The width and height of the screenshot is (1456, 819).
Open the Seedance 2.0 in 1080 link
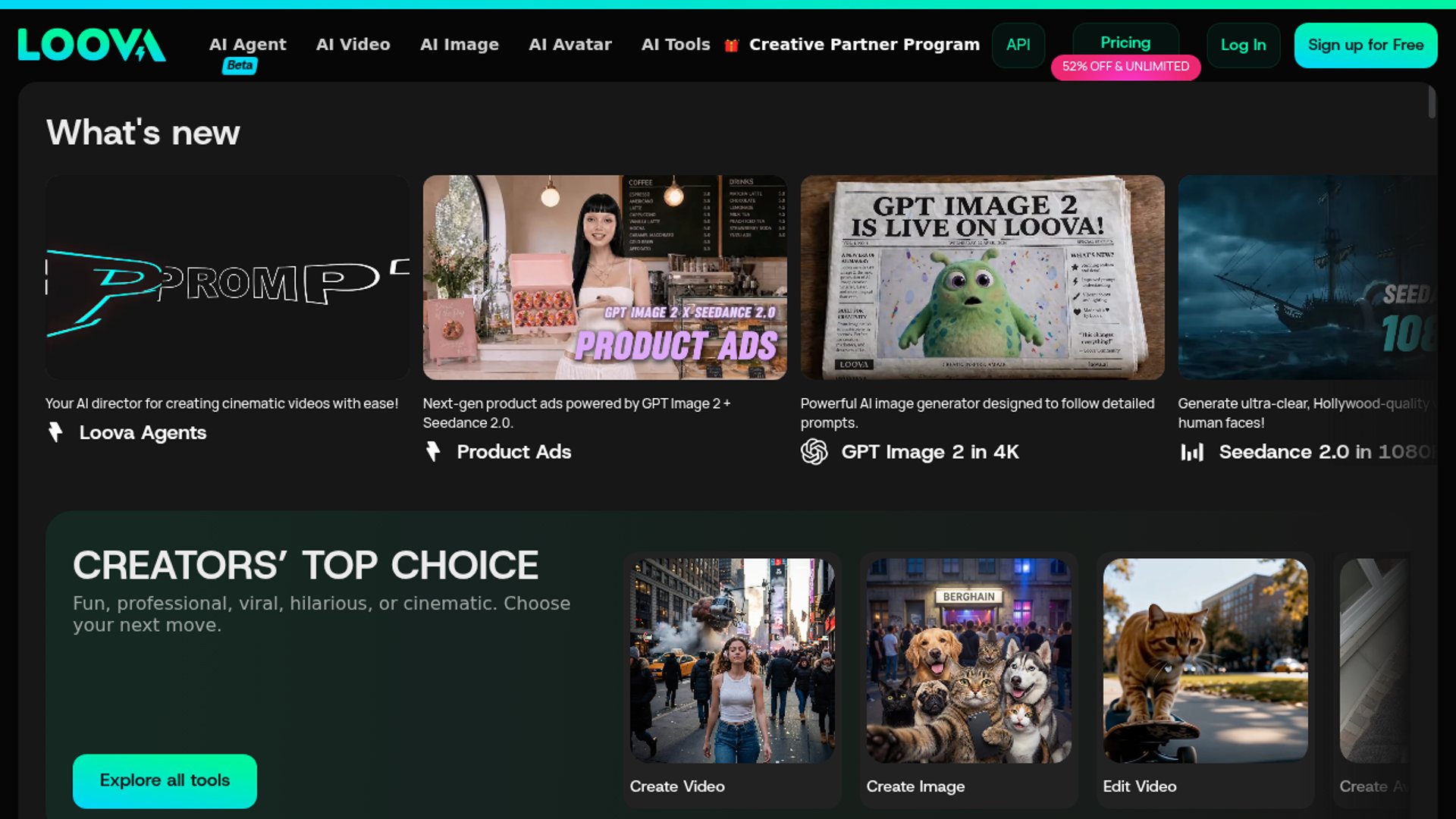[1327, 452]
